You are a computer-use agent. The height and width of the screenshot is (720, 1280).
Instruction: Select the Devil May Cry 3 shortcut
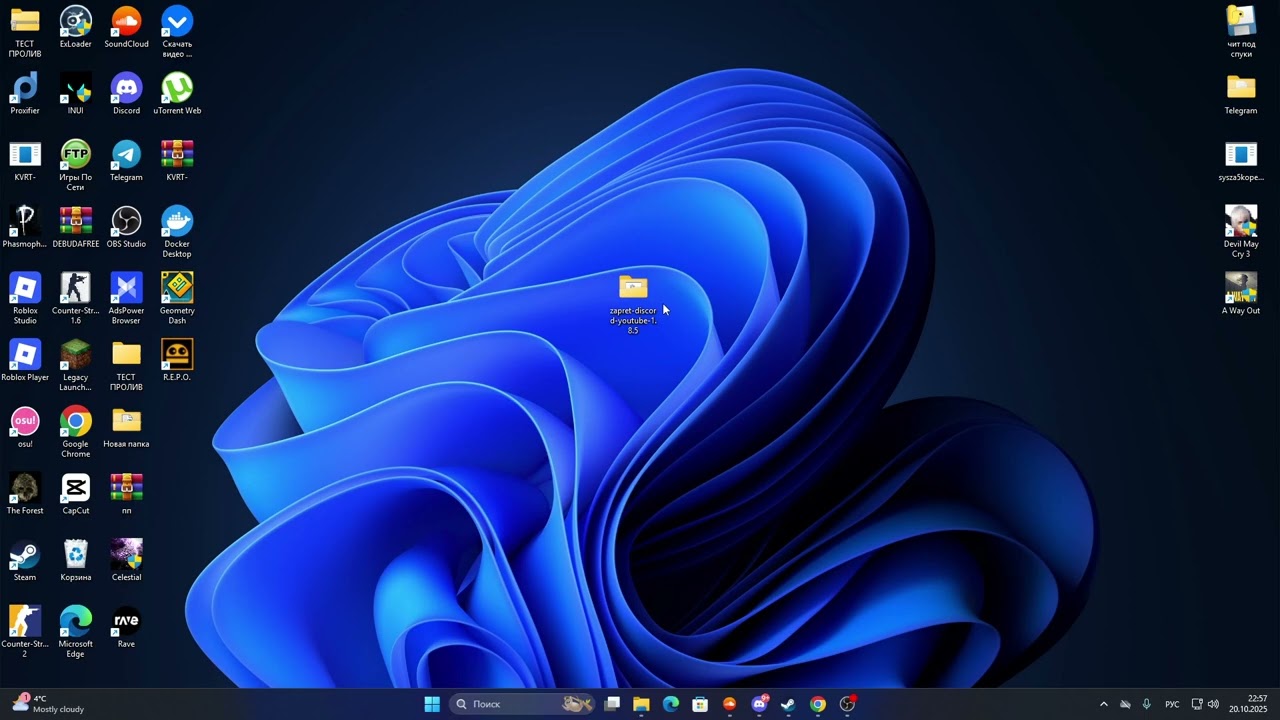click(x=1241, y=232)
